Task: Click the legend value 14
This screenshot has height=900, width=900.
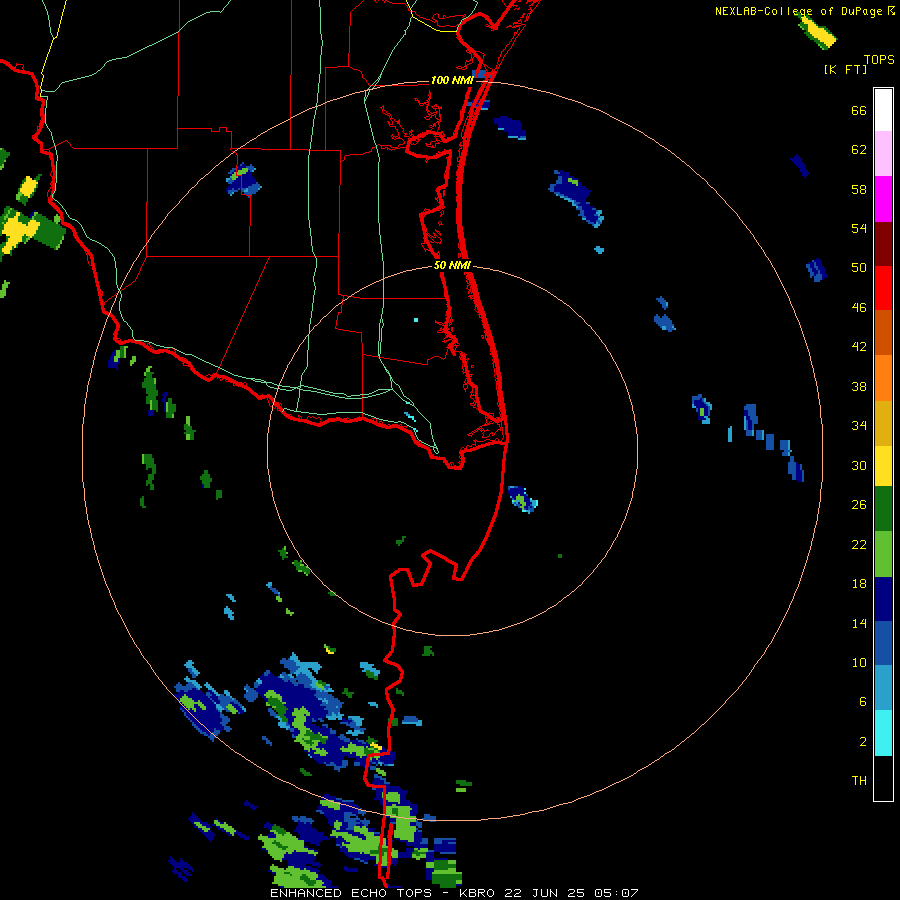Action: (x=859, y=624)
